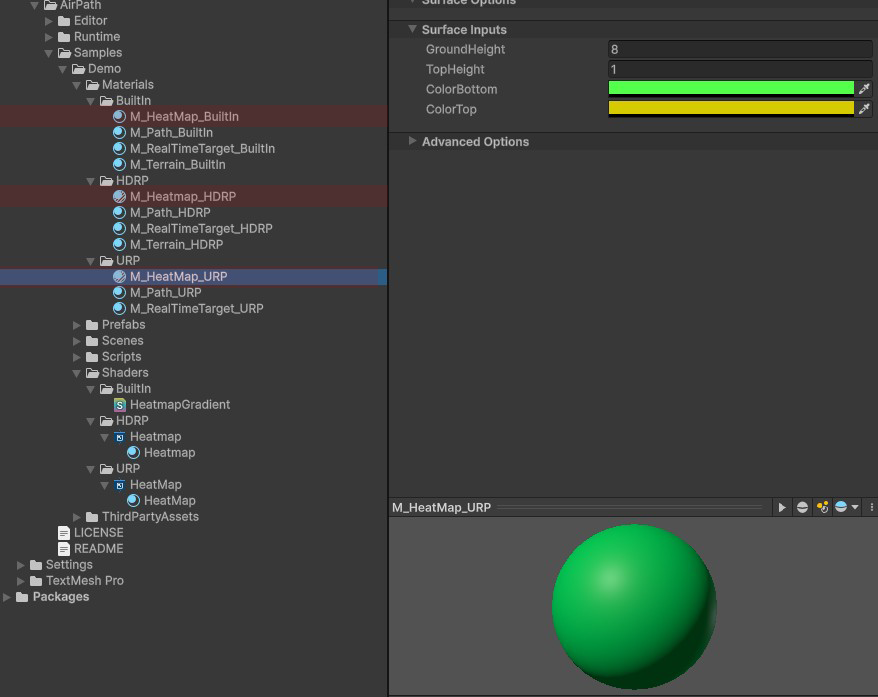Select M_RealTimeTarget_BuiltIn in the tree

click(202, 149)
